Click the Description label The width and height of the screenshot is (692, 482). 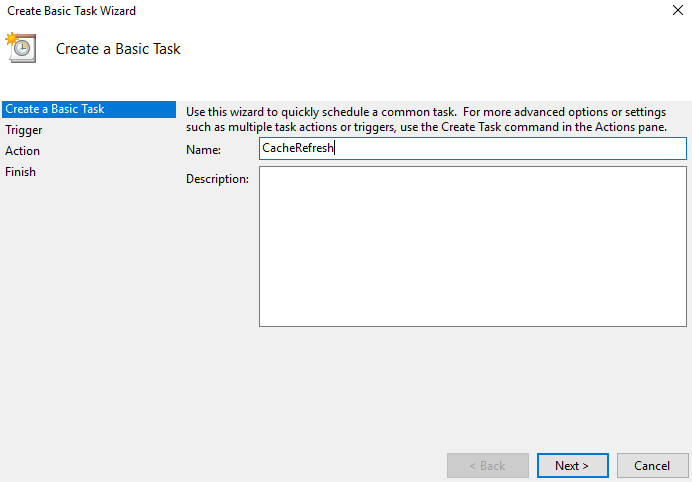tap(217, 179)
